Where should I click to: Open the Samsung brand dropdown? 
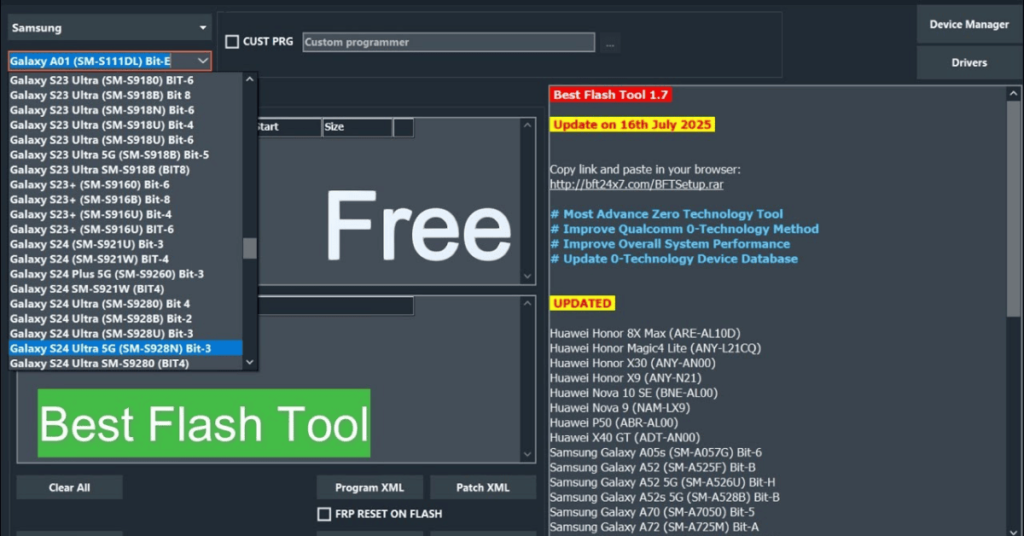click(110, 28)
